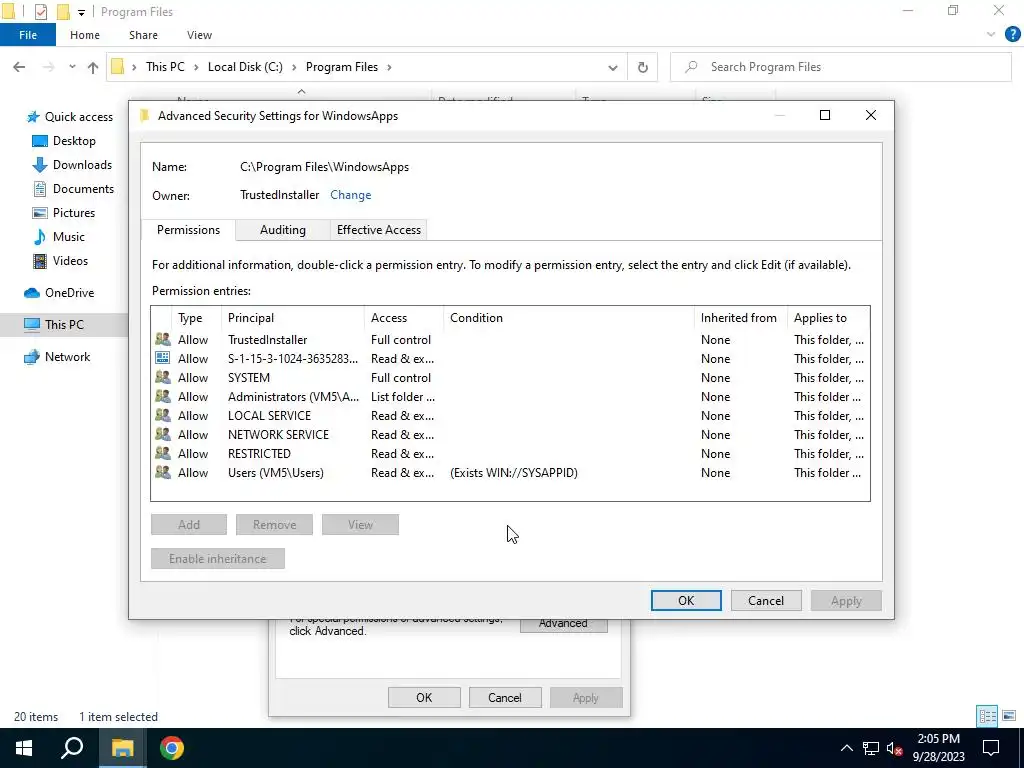This screenshot has width=1024, height=768.
Task: Sort by the Principal column header
Action: (x=293, y=318)
